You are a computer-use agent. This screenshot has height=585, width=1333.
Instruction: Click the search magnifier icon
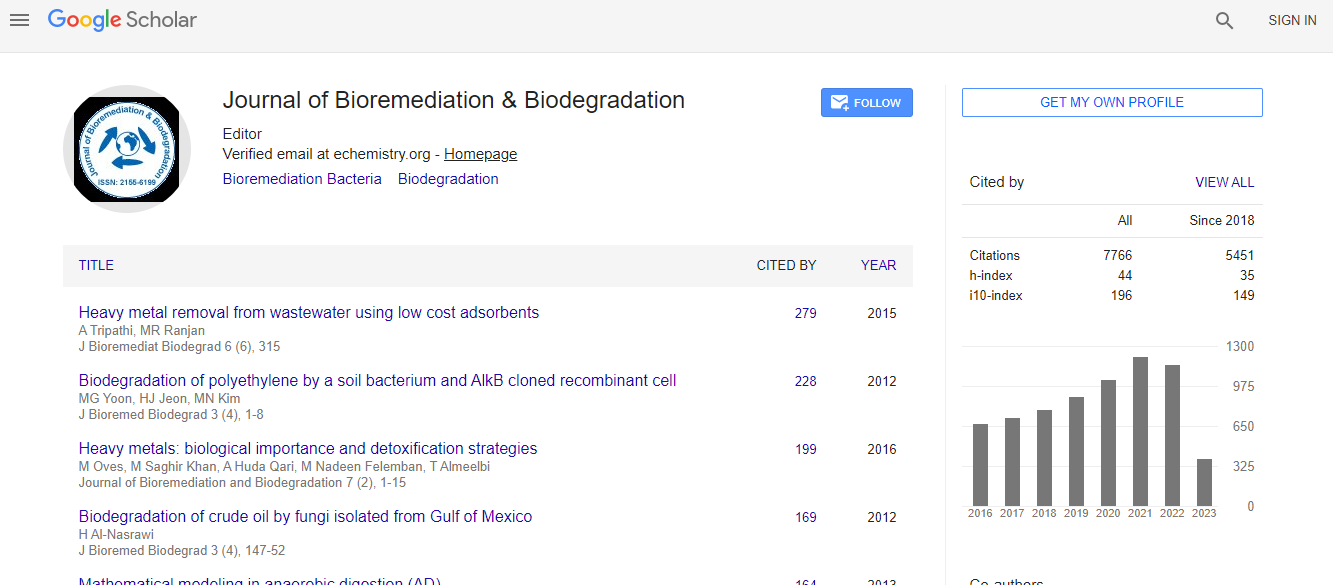click(x=1224, y=20)
